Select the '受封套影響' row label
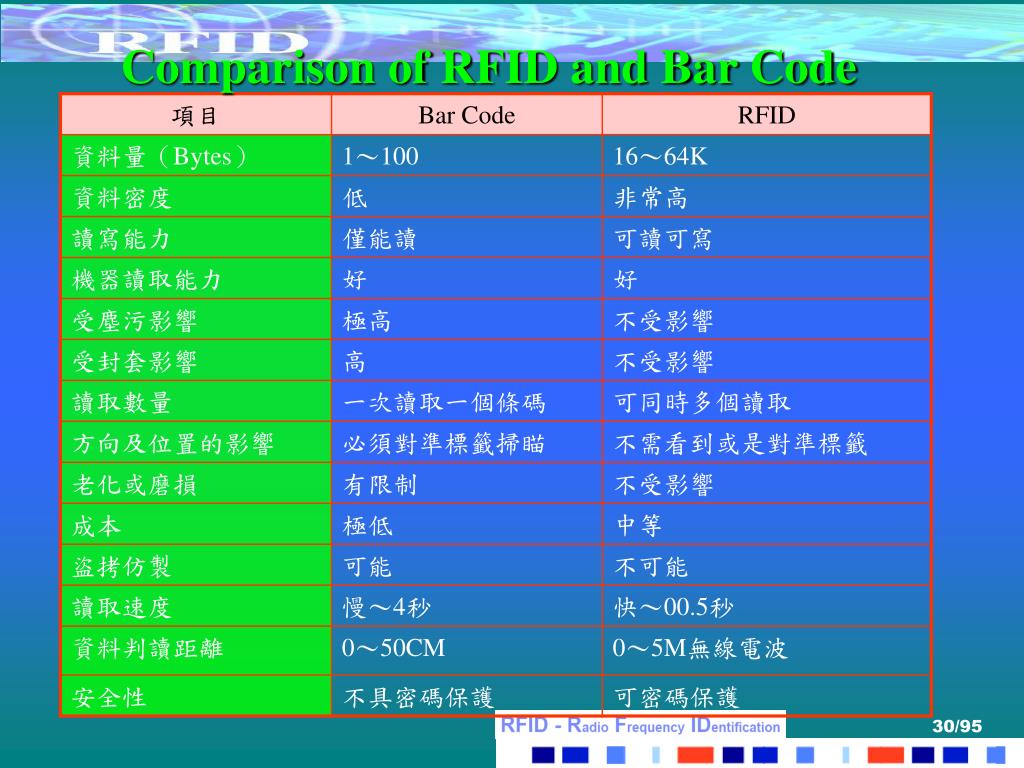Image resolution: width=1024 pixels, height=768 pixels. coord(196,362)
